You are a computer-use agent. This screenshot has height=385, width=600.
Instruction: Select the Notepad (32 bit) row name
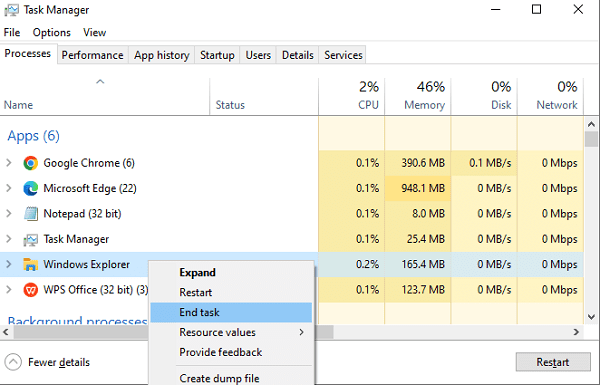coord(82,214)
